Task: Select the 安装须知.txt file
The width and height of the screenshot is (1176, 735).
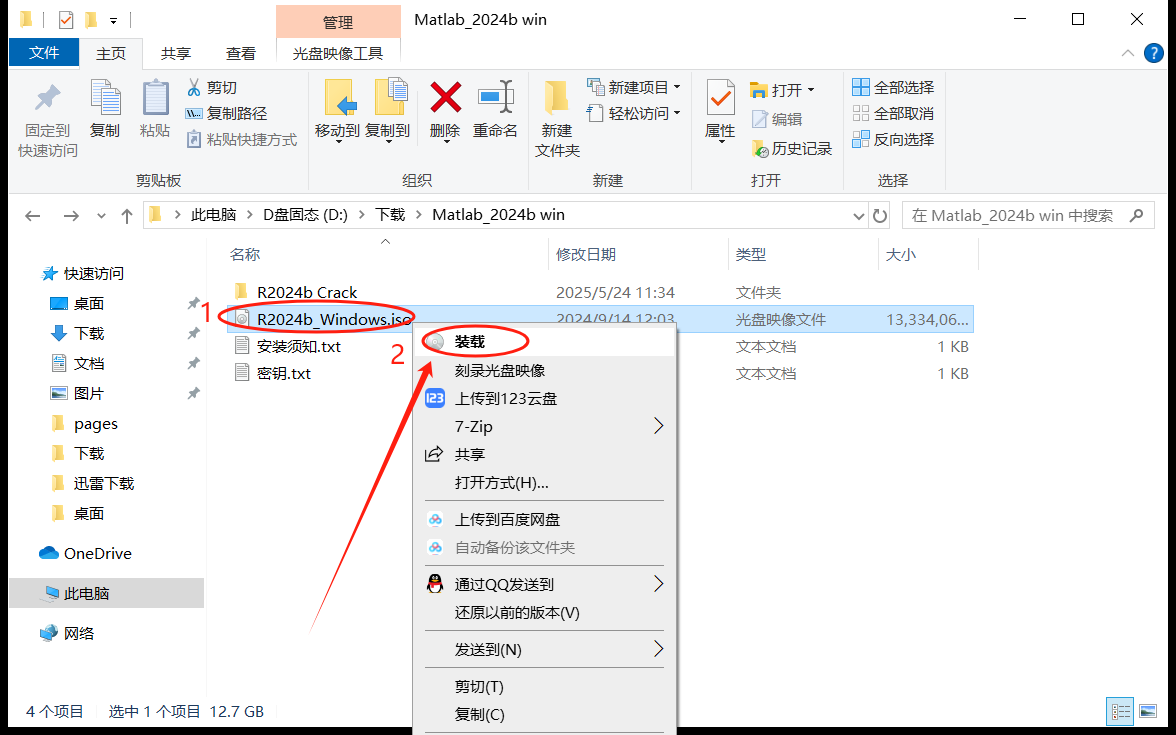Action: point(298,346)
